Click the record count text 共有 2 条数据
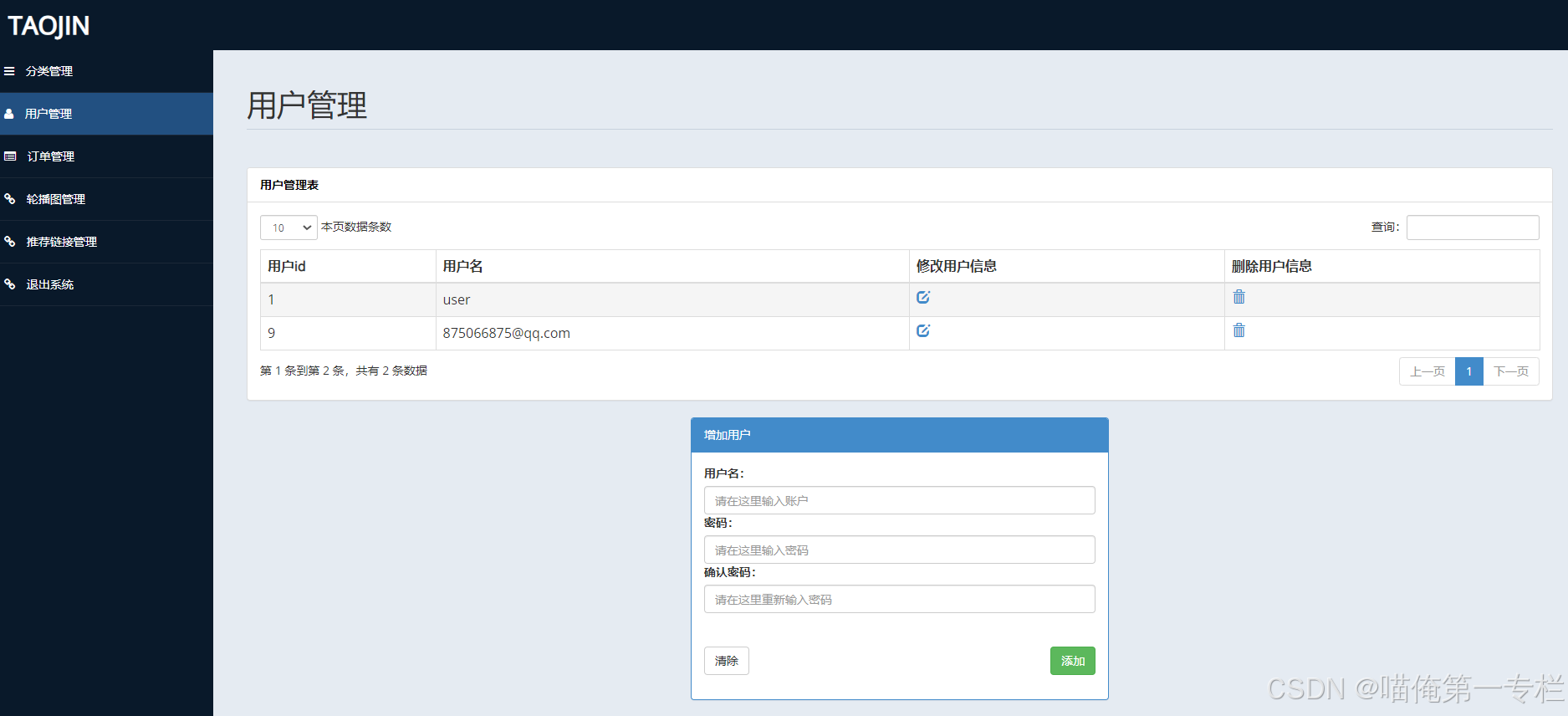1568x716 pixels. tap(391, 371)
